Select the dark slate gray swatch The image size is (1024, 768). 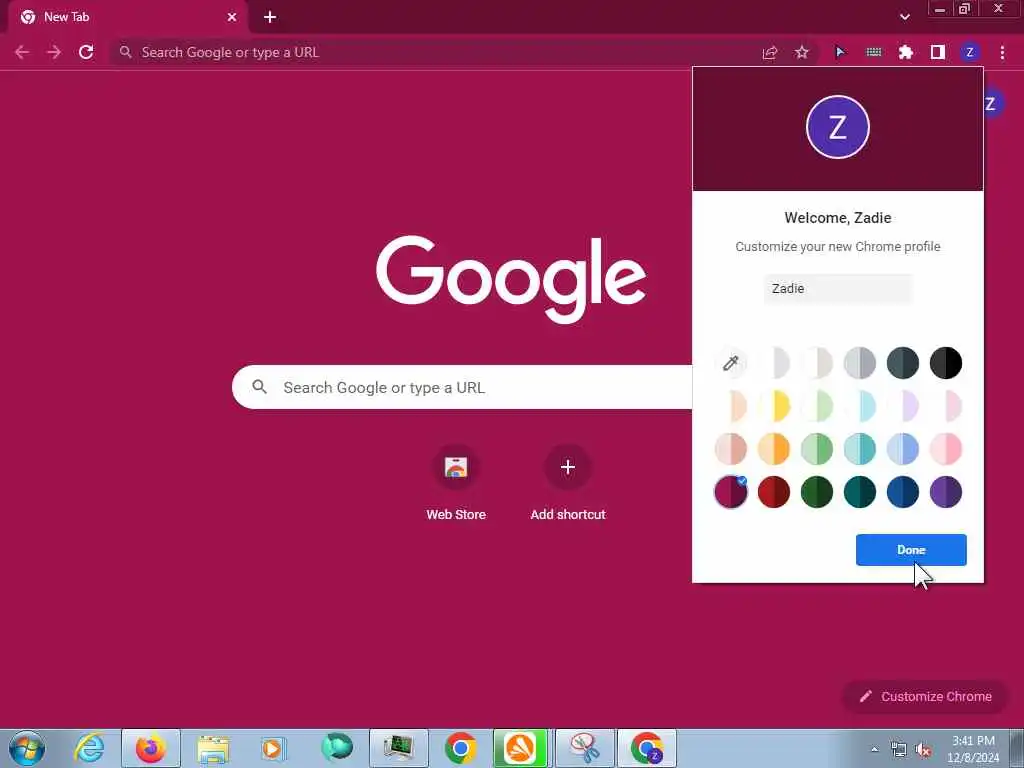903,363
